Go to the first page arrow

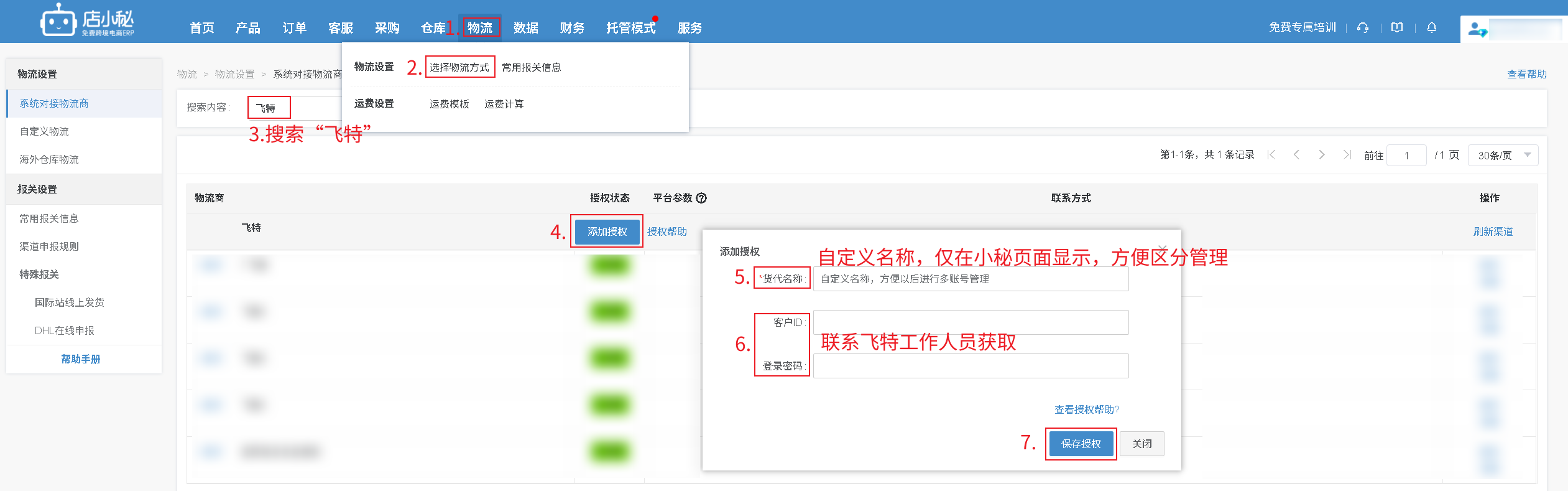pos(1271,155)
